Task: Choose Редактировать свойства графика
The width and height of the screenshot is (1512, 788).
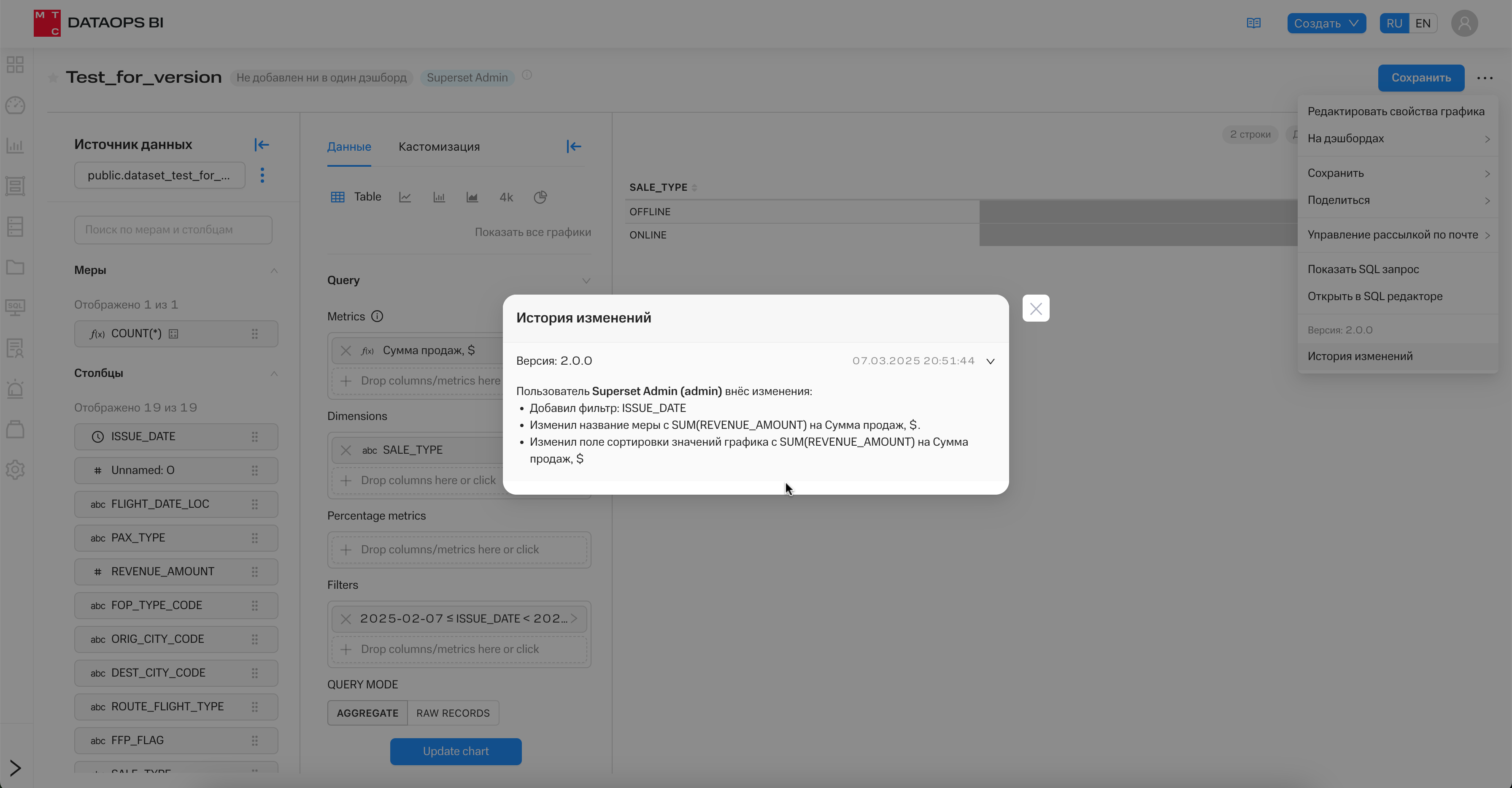Action: click(1398, 111)
